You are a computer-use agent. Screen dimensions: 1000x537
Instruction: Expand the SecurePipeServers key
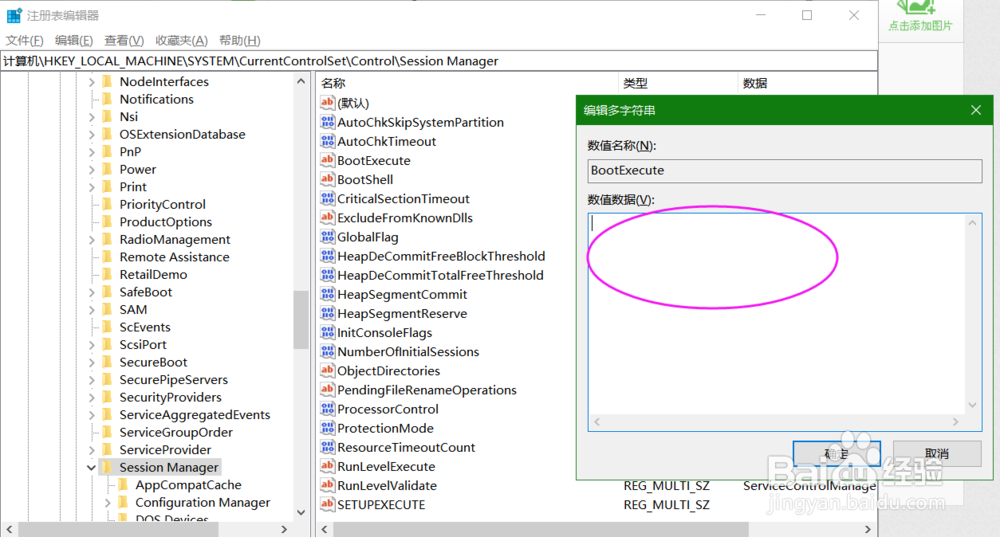91,380
